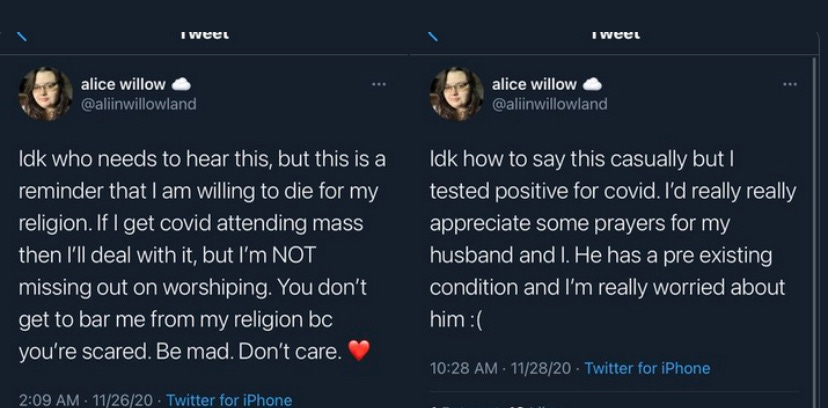The image size is (828, 408).
Task: Tap back arrow above the tested-positive tweet
Action: tap(432, 36)
